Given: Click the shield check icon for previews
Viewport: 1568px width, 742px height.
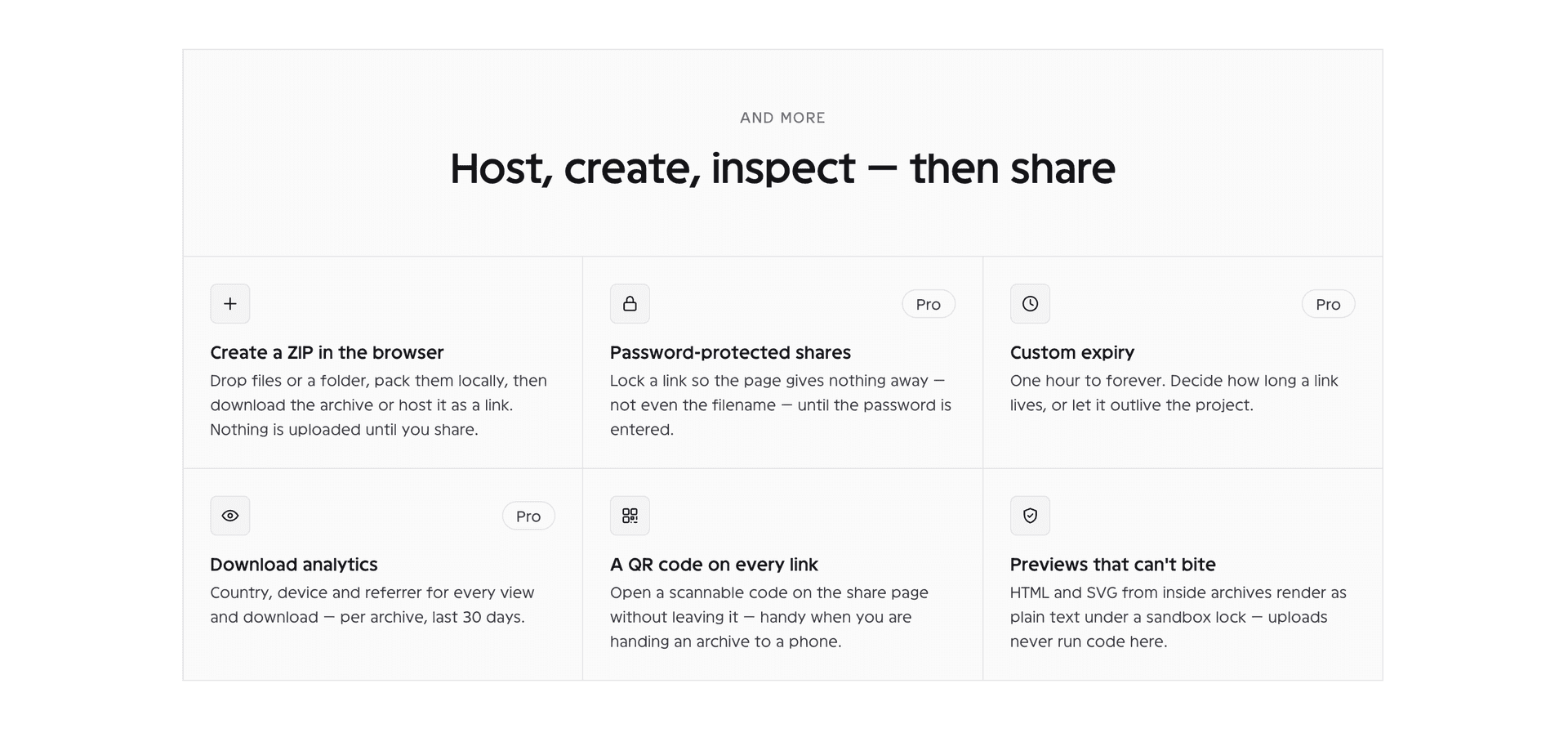Looking at the screenshot, I should [1030, 516].
